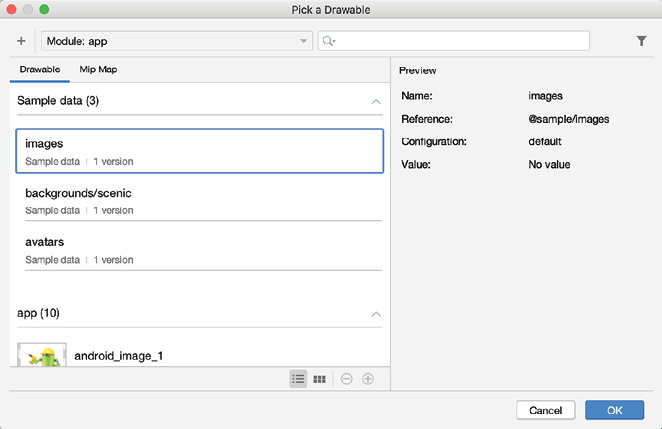The width and height of the screenshot is (662, 429).
Task: Select the Drawable tab
Action: [39, 70]
